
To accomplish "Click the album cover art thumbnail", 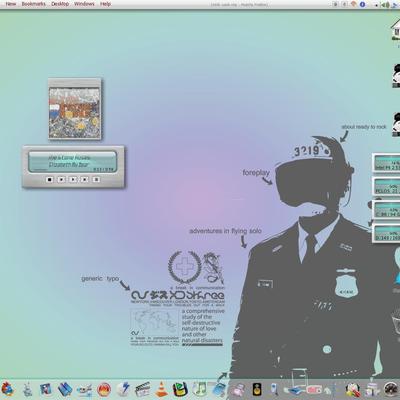I will tap(74, 113).
